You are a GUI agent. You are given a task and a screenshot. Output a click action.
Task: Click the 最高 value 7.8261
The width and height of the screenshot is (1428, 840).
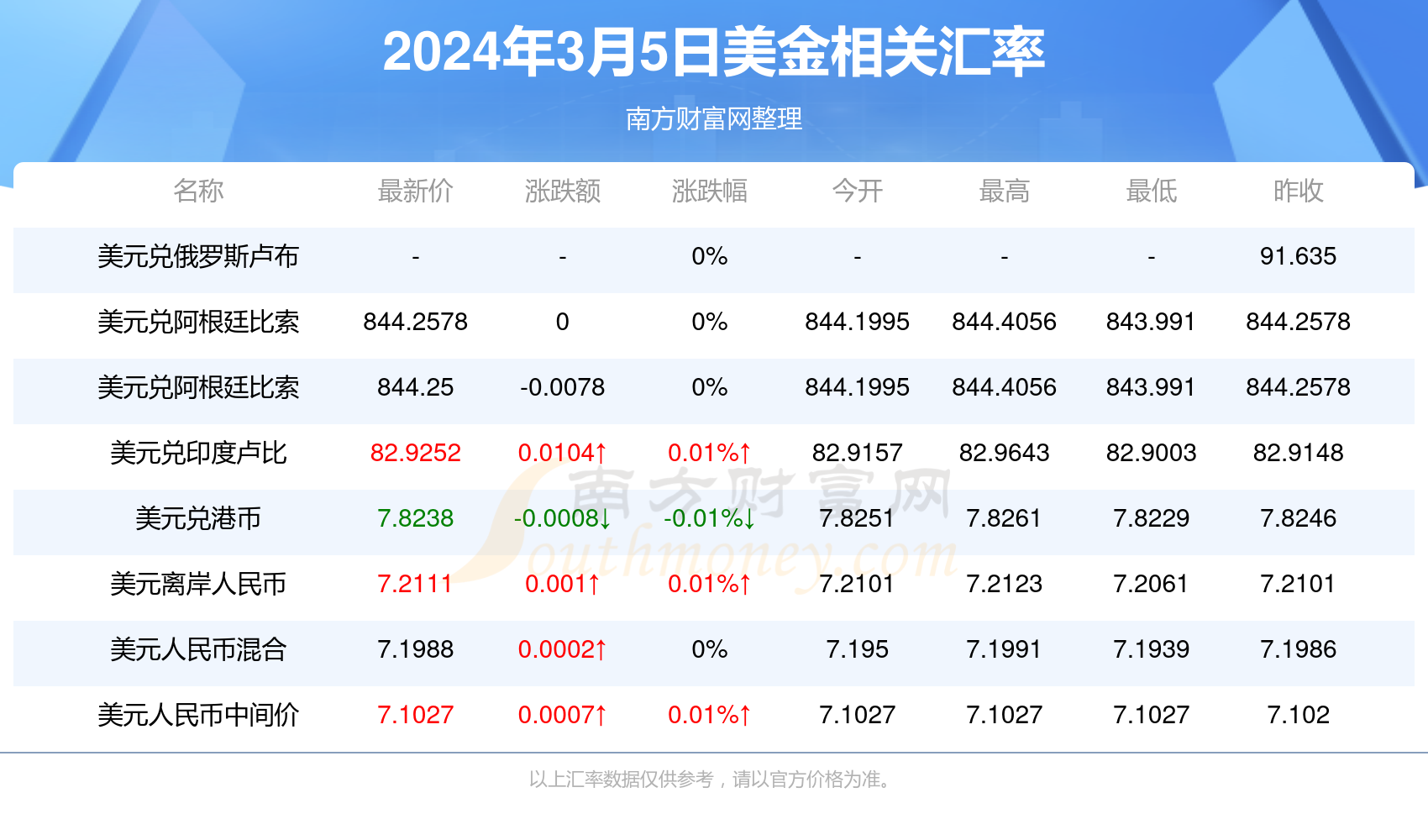1004,518
